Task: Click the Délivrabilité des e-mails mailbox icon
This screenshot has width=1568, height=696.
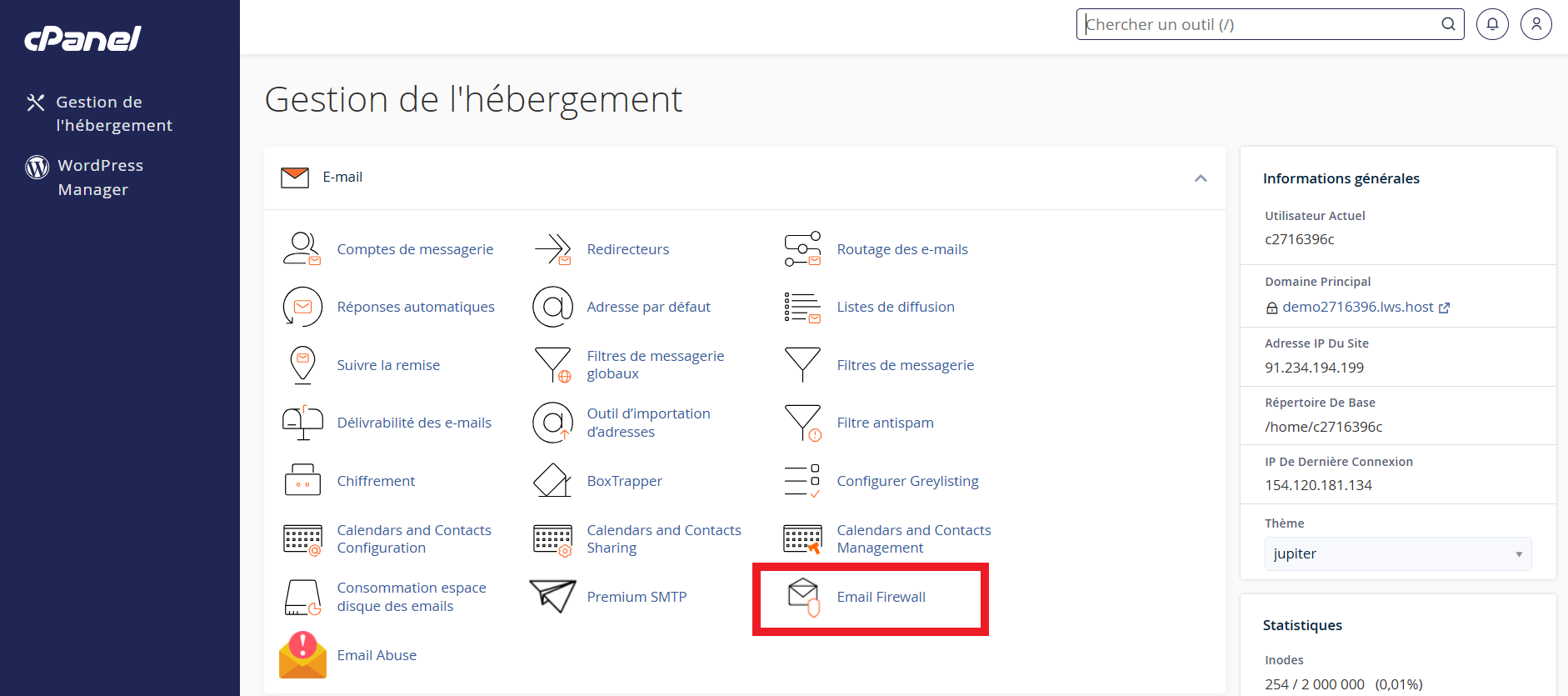Action: point(302,423)
